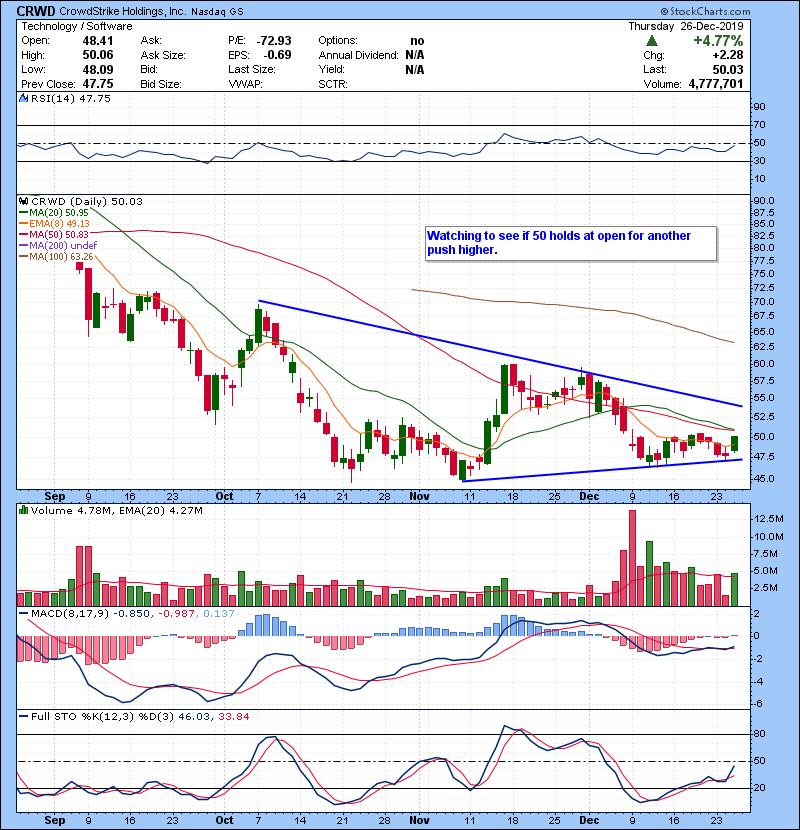Click the Chg value +2.28
Image resolution: width=800 pixels, height=830 pixels.
tap(727, 55)
